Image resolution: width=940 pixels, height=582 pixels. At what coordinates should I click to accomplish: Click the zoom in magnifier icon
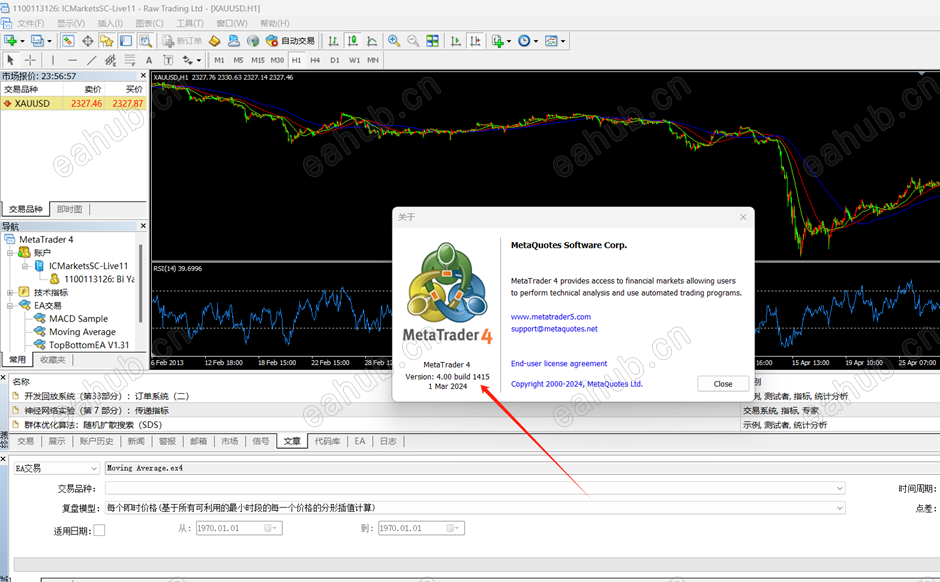point(394,41)
